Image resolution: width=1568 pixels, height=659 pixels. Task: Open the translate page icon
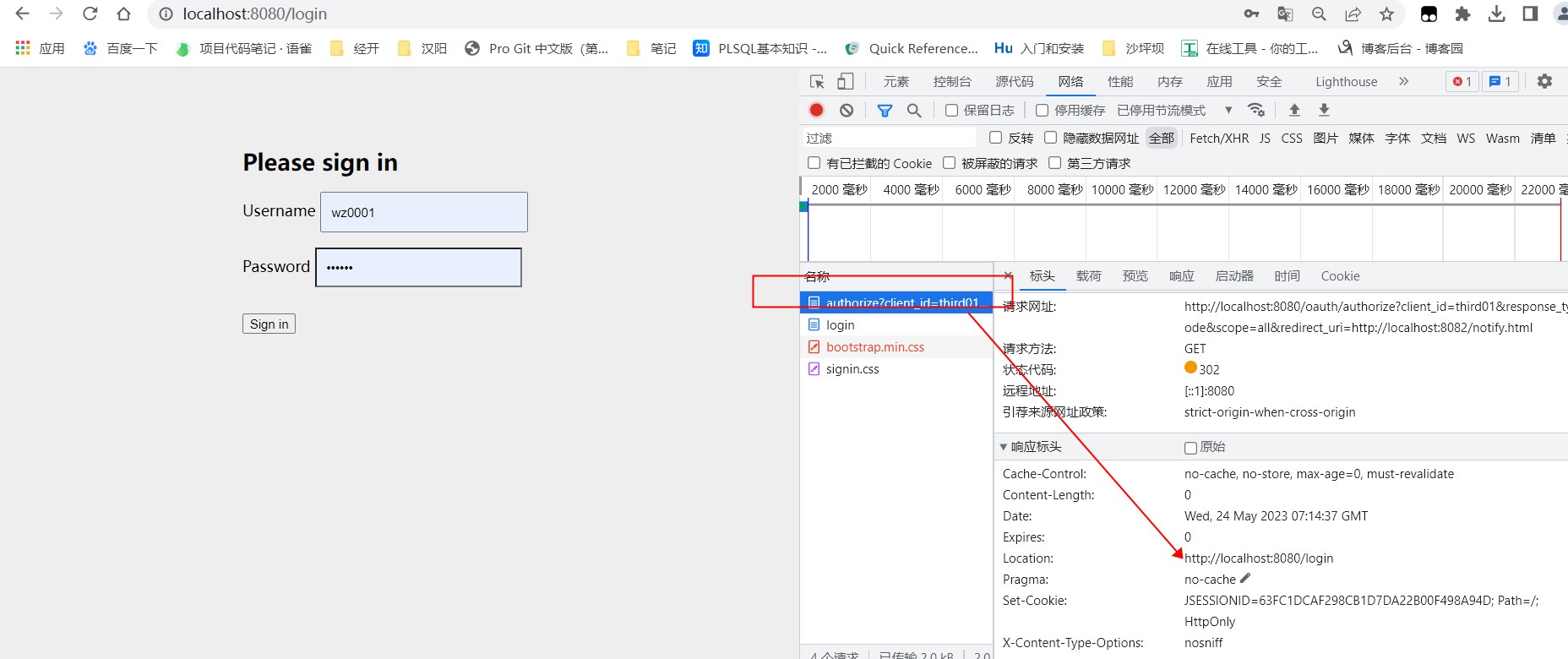[1285, 14]
